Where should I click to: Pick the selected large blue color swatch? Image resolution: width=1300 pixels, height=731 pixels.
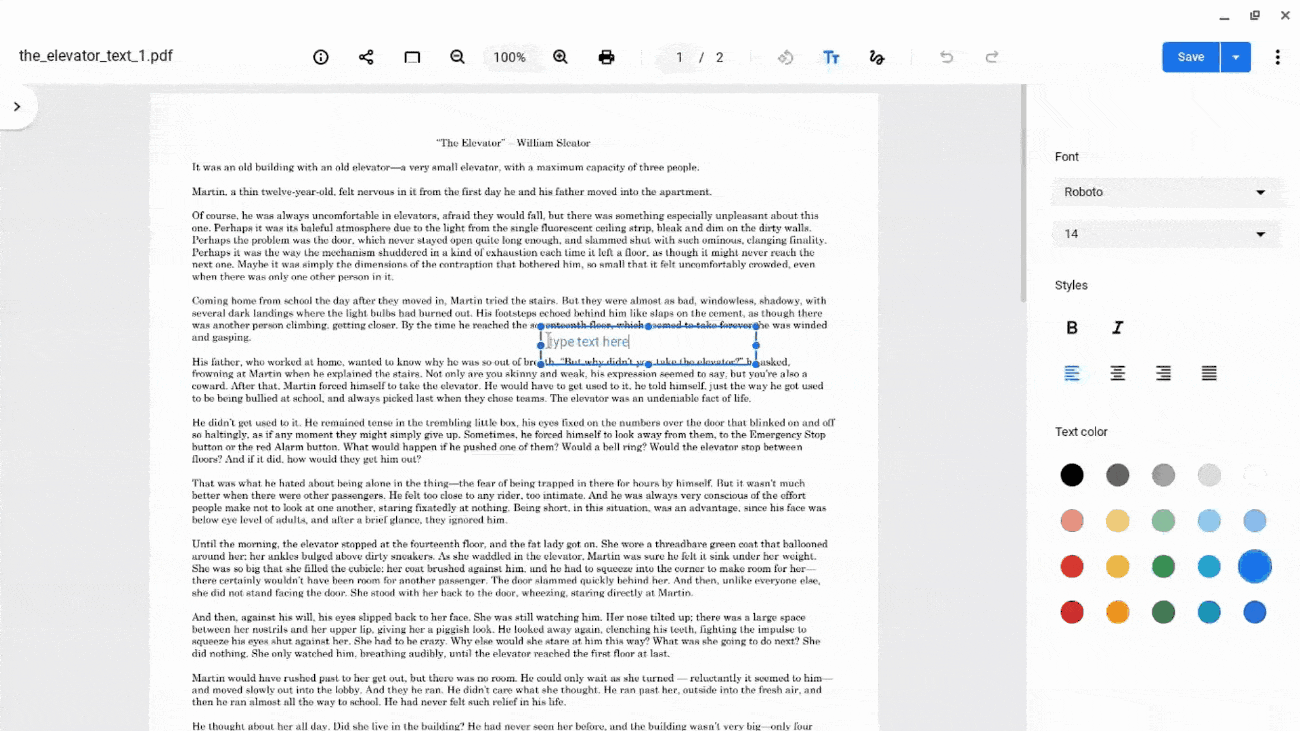[x=1255, y=566]
